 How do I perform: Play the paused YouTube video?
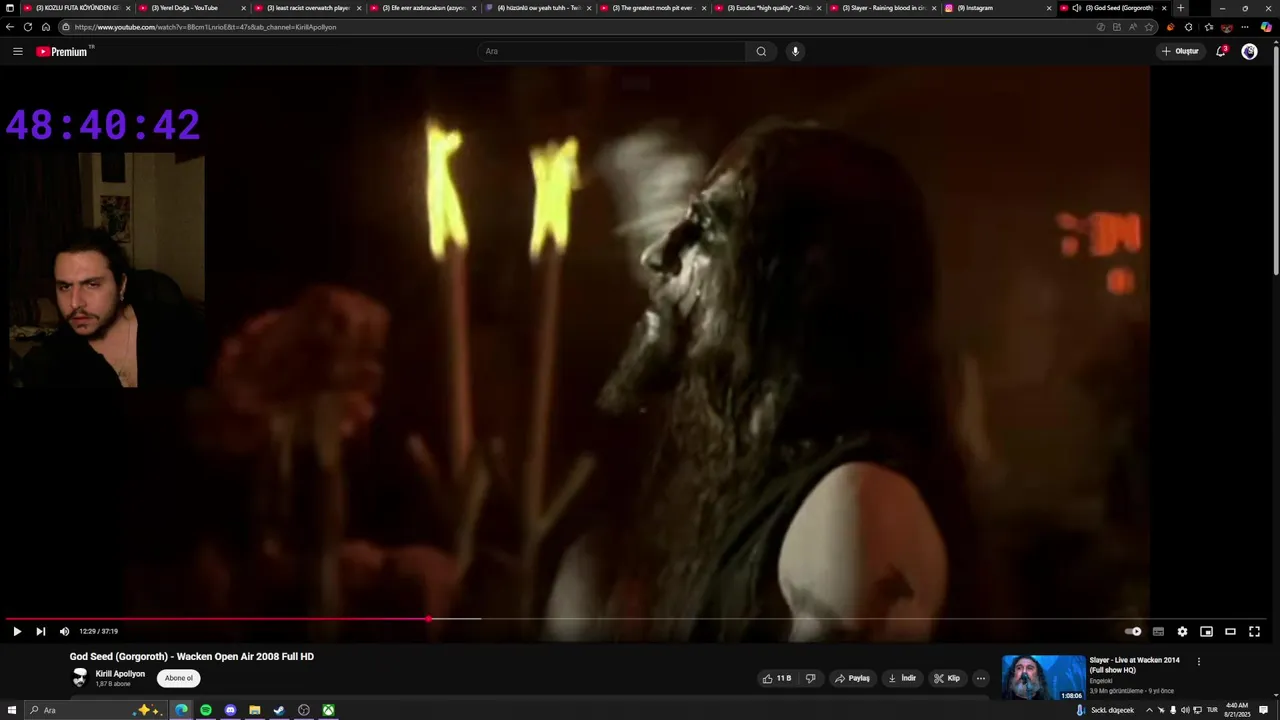(x=17, y=631)
